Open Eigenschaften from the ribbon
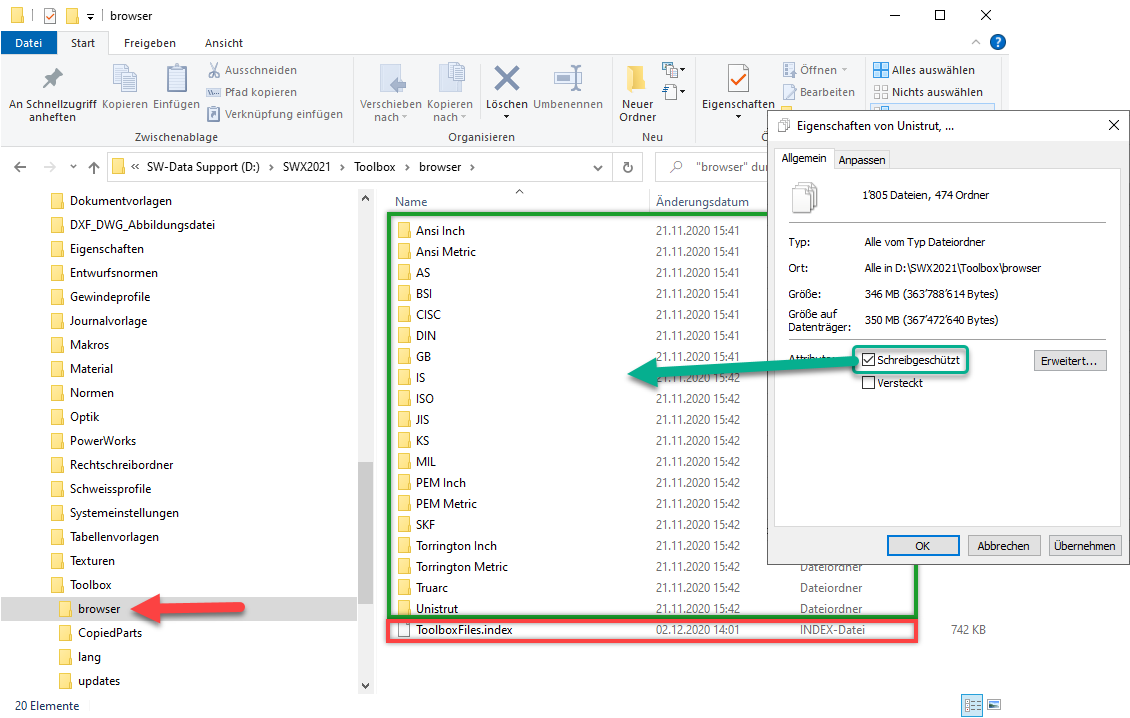 click(738, 82)
